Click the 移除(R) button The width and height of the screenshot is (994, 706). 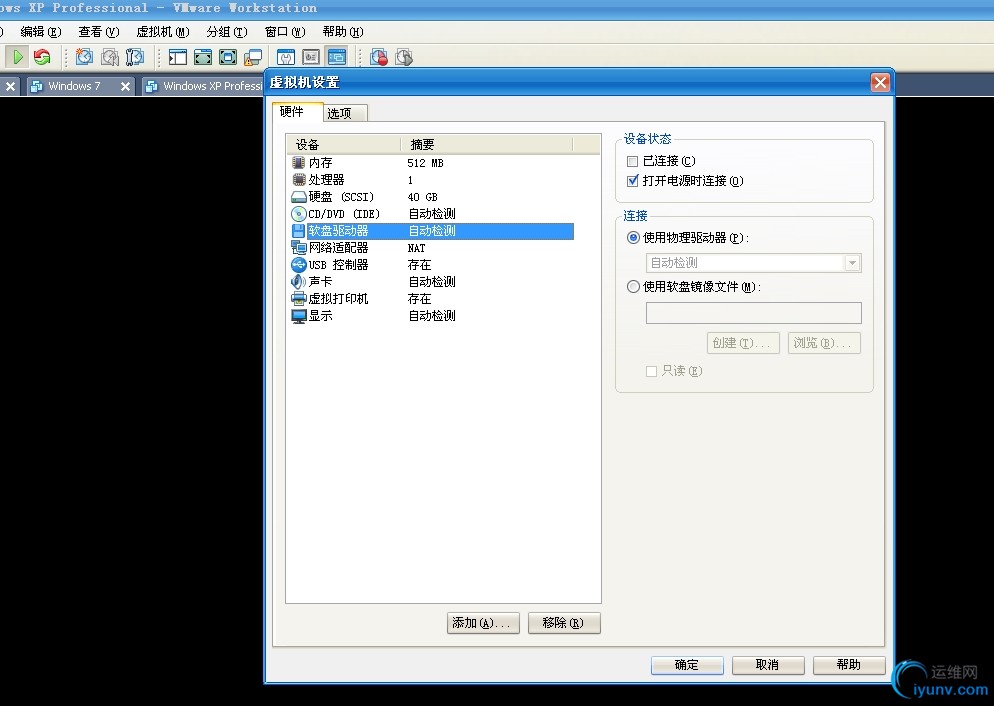point(564,623)
